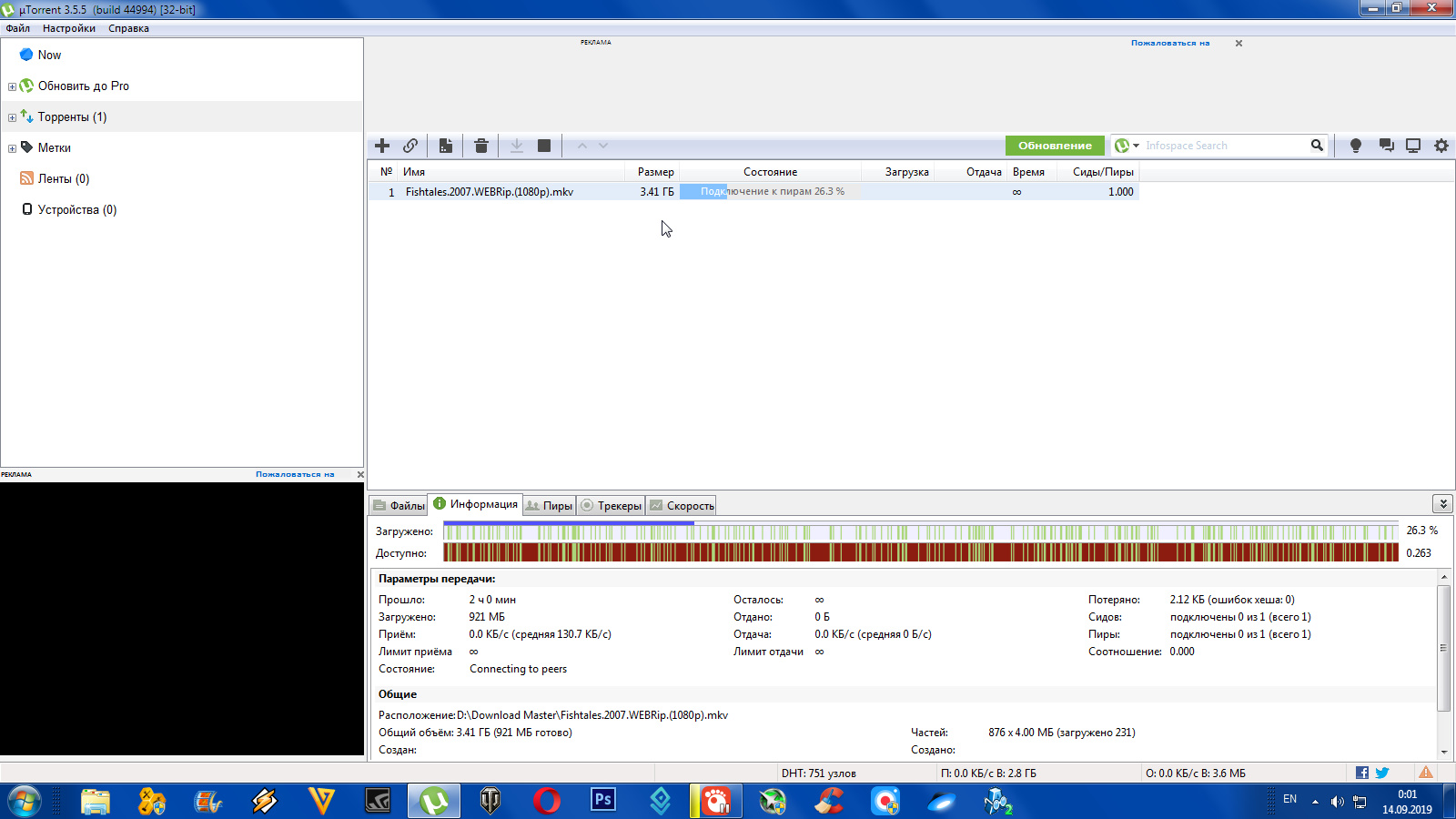Sort by the 'Имя' column header

(x=511, y=172)
